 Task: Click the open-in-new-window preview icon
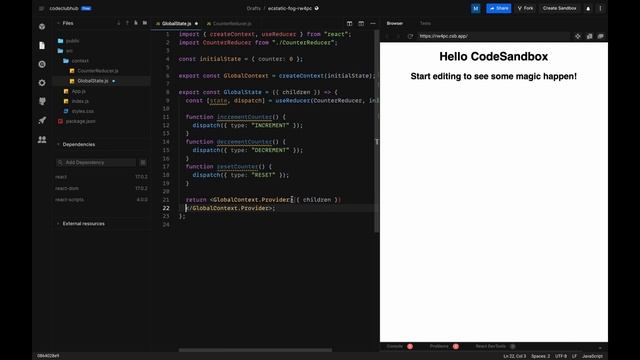(x=589, y=36)
